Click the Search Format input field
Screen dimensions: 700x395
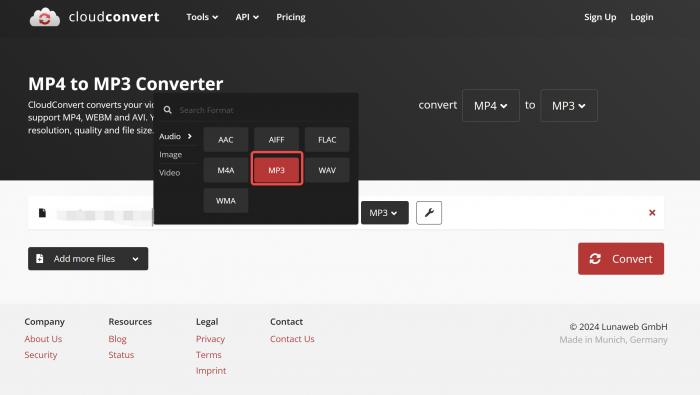263,110
